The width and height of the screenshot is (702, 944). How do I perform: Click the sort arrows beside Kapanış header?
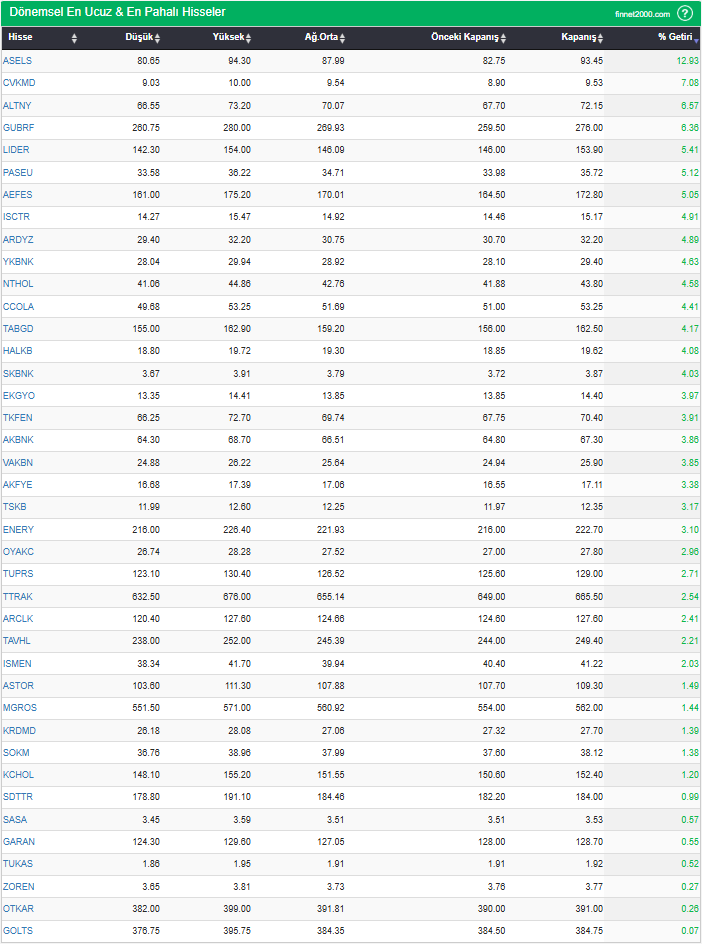[x=602, y=38]
